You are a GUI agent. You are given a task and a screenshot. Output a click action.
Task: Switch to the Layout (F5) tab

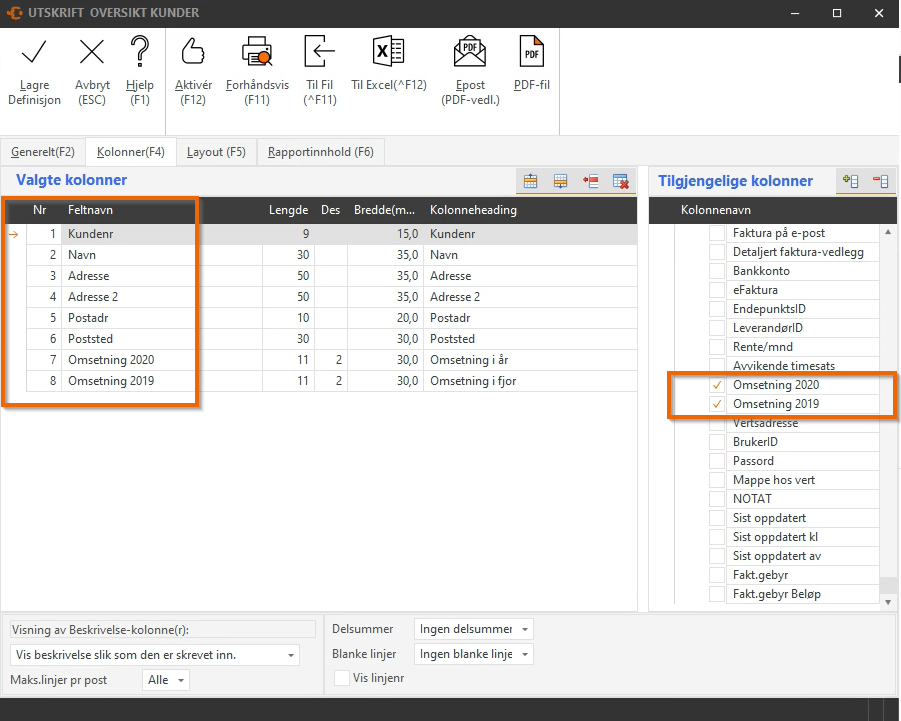pyautogui.click(x=216, y=152)
